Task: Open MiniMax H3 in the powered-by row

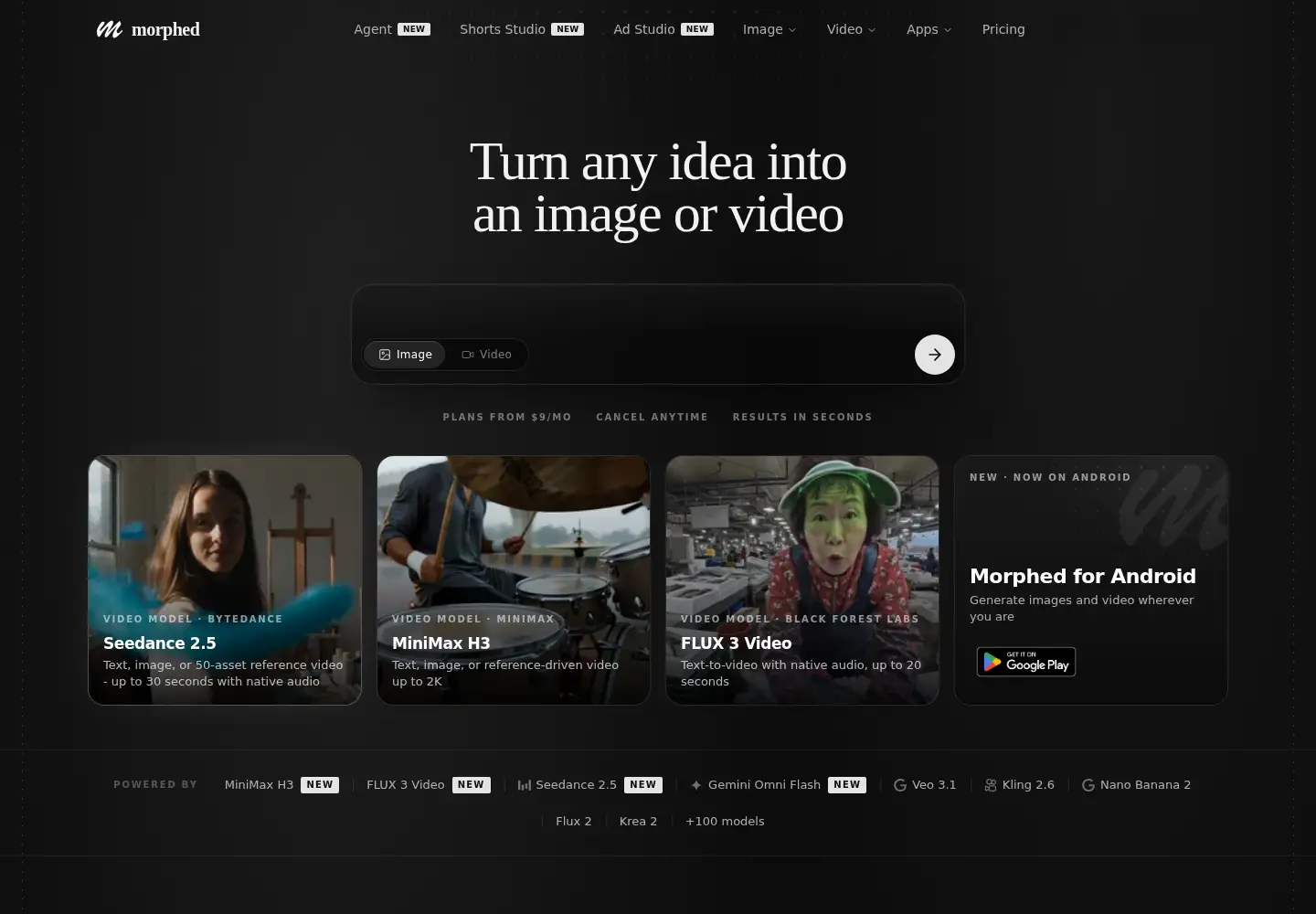Action: tap(281, 785)
